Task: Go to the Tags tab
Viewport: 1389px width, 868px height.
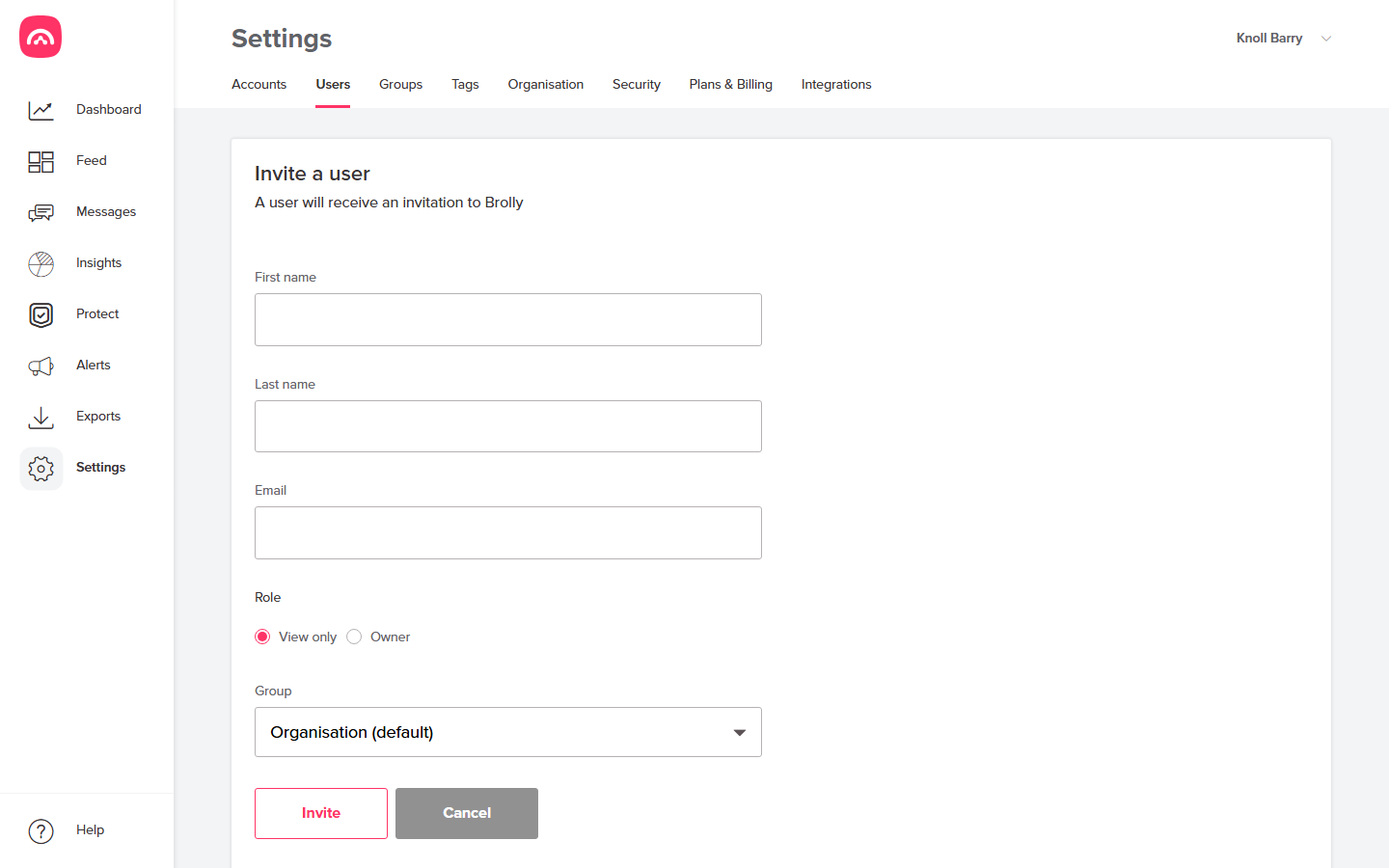Action: click(465, 84)
